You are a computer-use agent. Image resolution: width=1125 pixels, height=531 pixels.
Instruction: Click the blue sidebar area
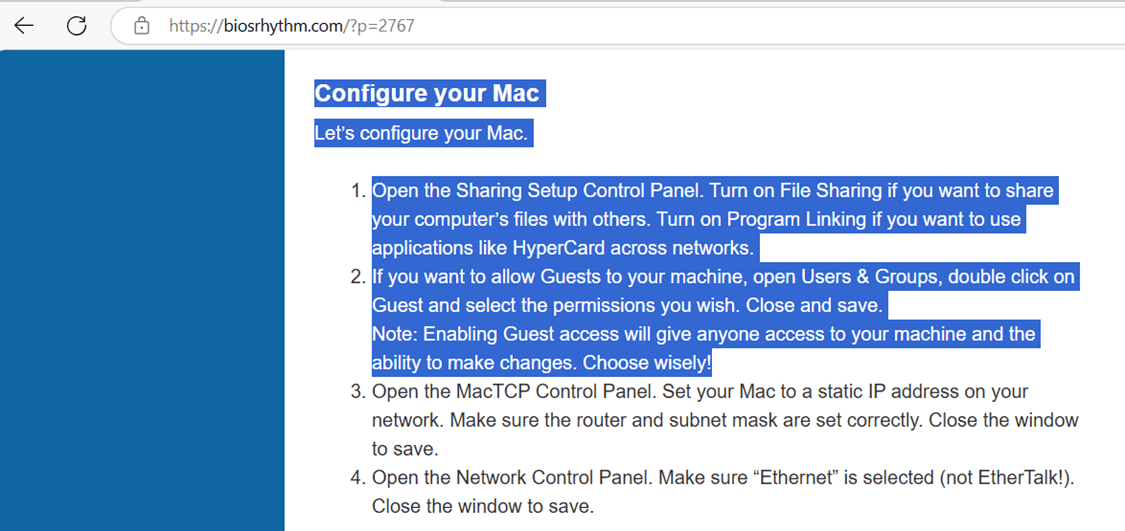click(142, 291)
